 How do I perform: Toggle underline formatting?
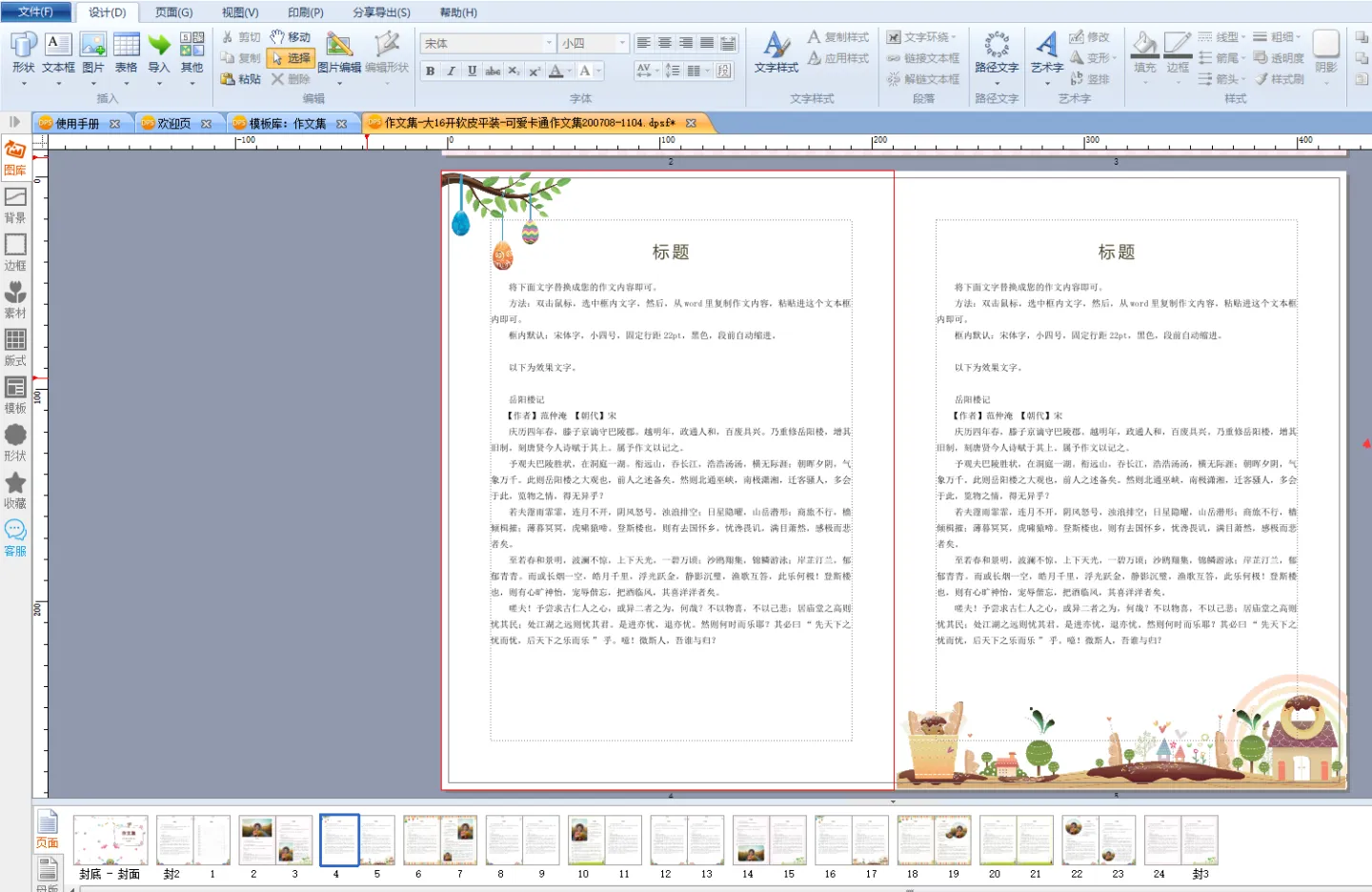472,71
